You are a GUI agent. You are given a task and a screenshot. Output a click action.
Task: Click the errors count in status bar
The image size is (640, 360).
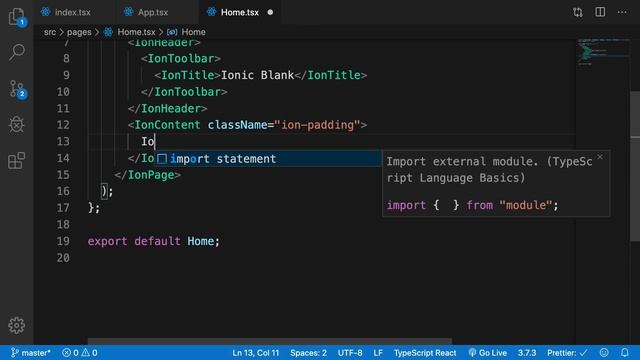click(x=70, y=353)
